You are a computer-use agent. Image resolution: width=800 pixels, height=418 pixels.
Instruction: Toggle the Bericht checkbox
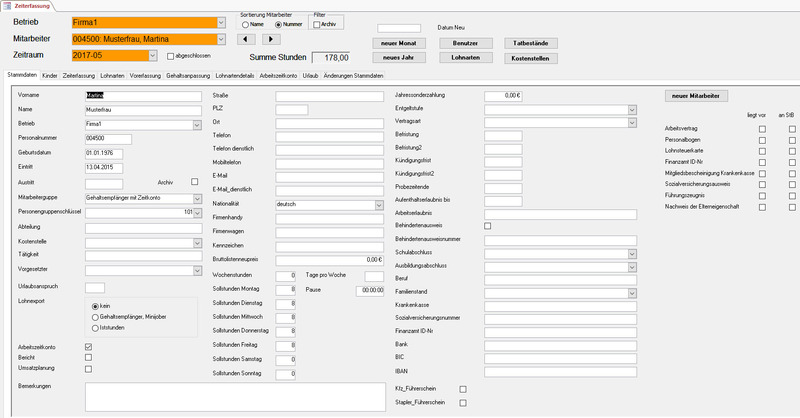tap(88, 358)
